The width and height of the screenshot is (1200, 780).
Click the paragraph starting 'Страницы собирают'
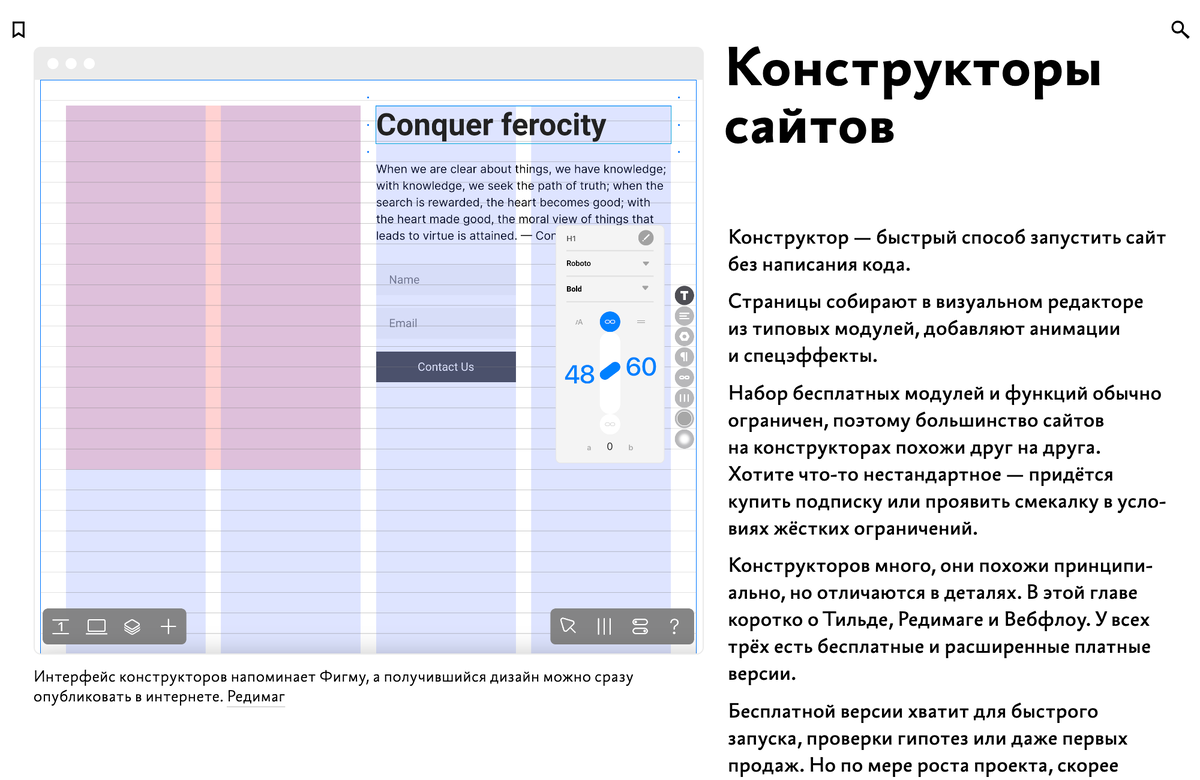935,329
